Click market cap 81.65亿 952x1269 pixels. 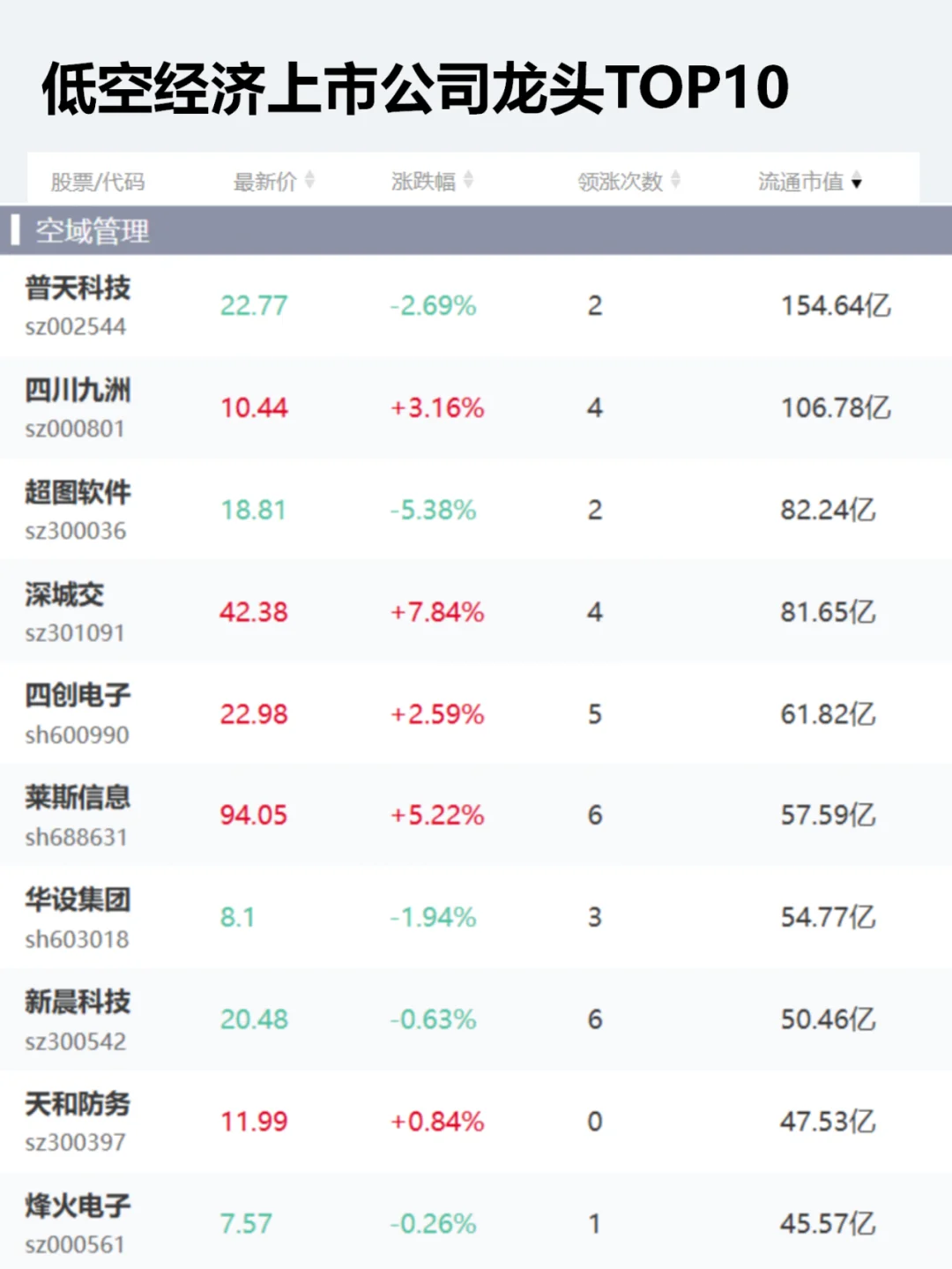point(828,612)
